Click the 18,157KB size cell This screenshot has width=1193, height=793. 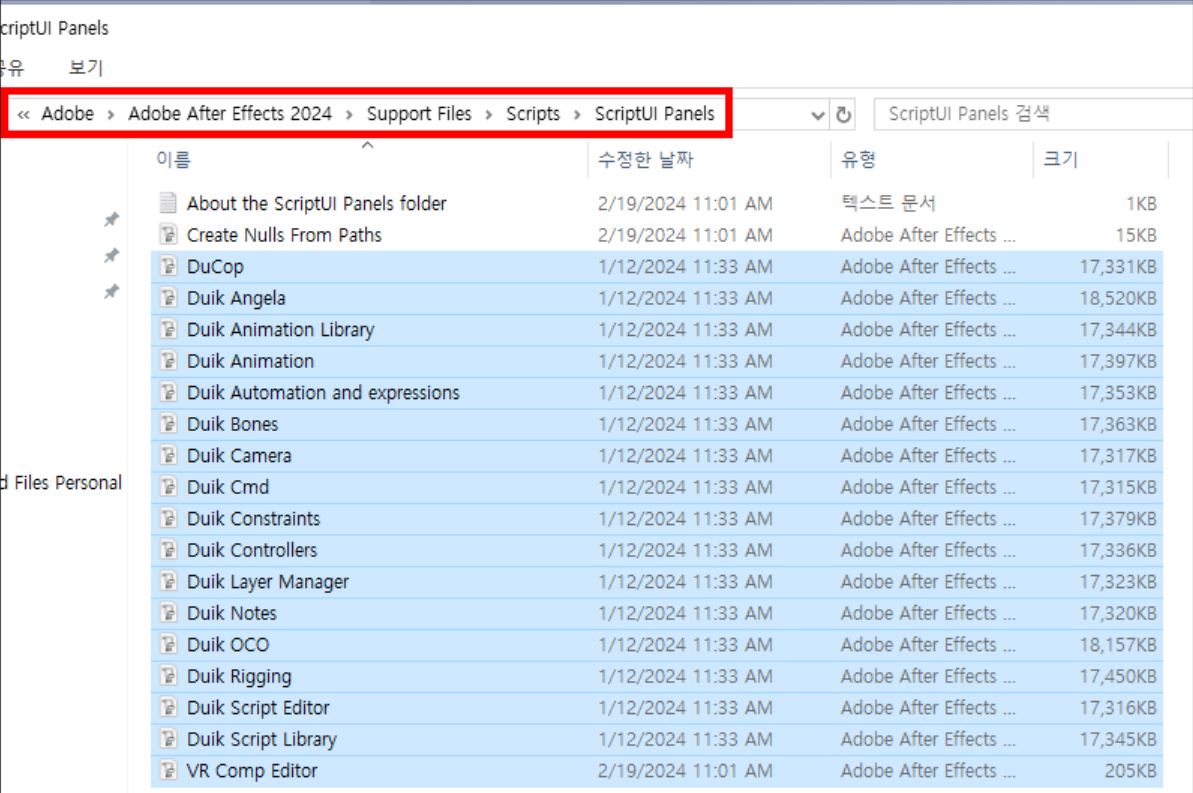click(1118, 645)
